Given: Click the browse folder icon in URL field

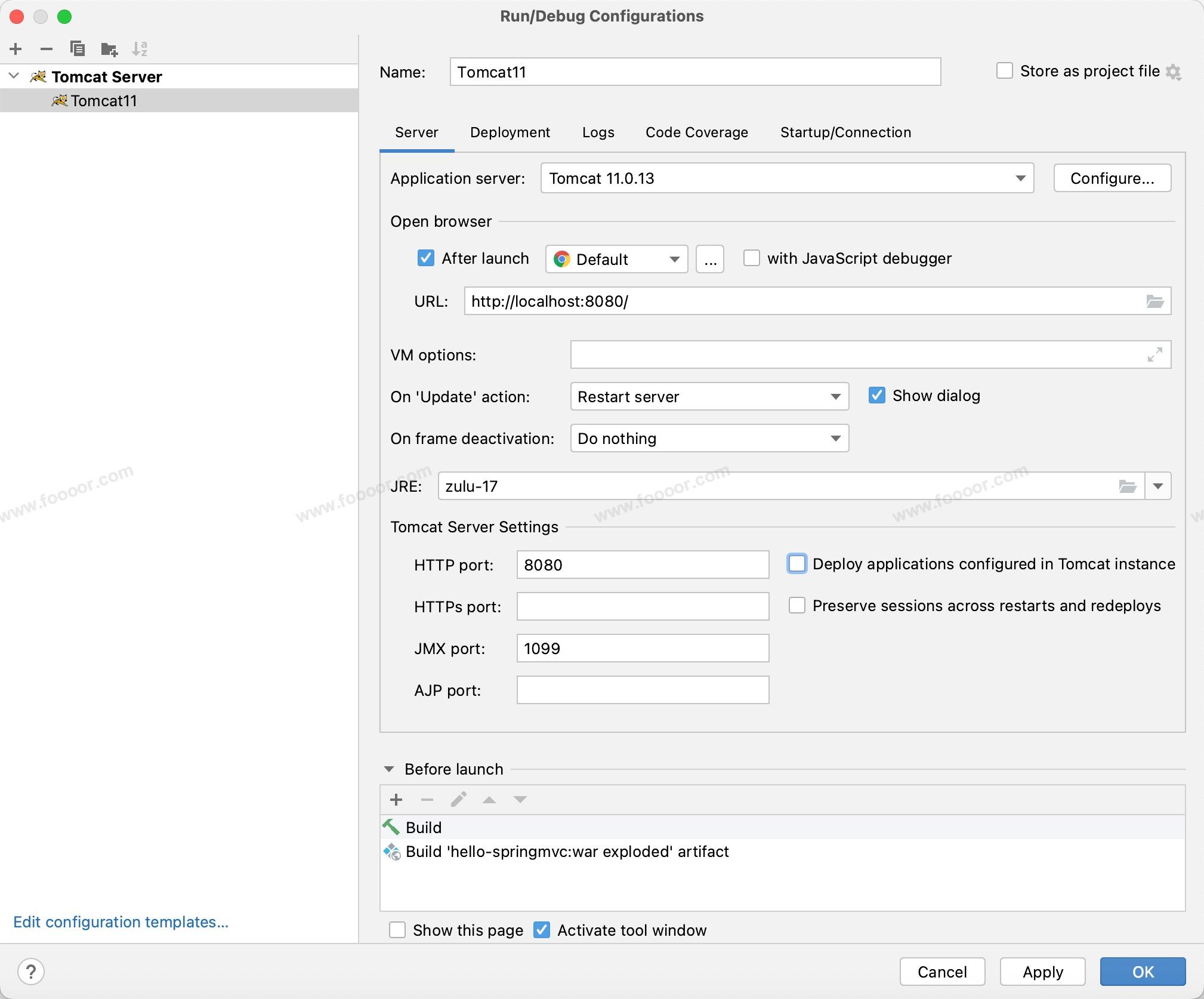Looking at the screenshot, I should tap(1155, 301).
